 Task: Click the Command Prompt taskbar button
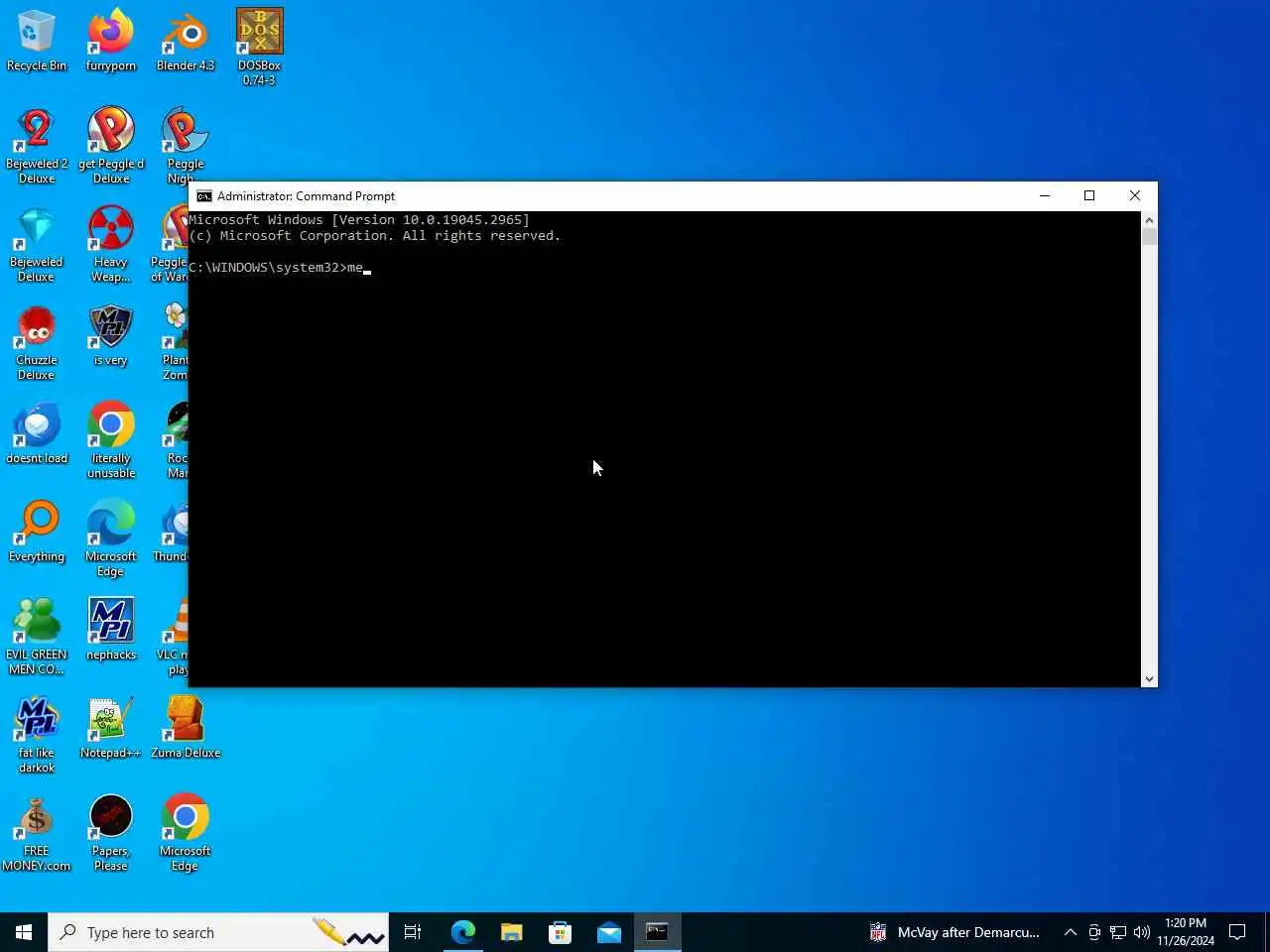[x=658, y=932]
